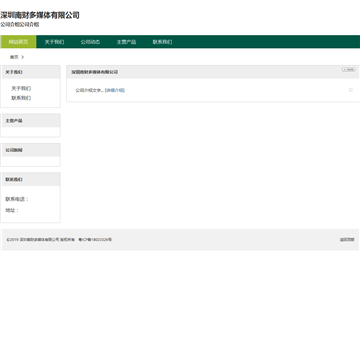The width and height of the screenshot is (360, 360).
Task: Click 返回顶部 link in the footer
Action: coord(347,239)
